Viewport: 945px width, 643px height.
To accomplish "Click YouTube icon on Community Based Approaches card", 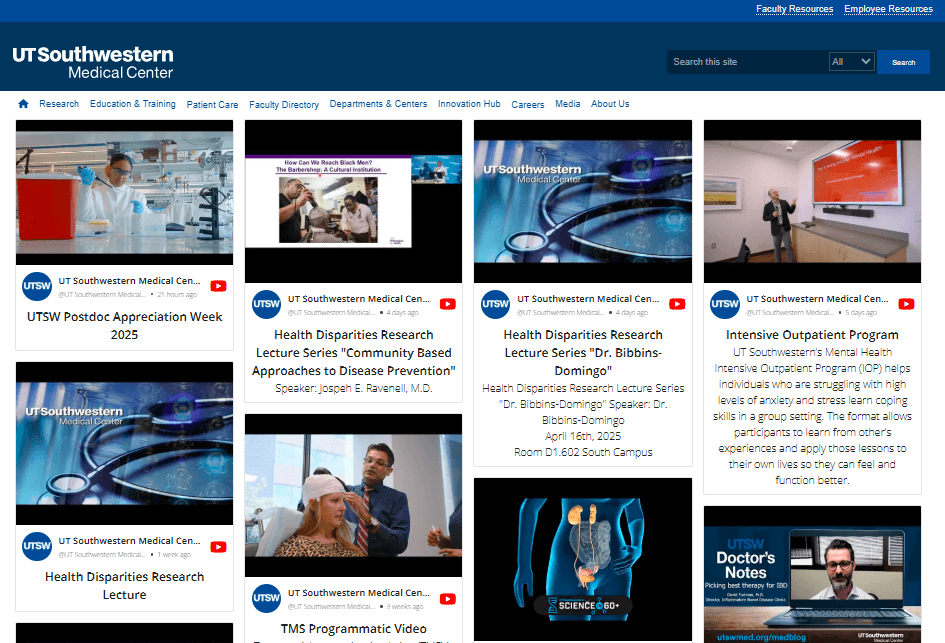I will click(448, 304).
